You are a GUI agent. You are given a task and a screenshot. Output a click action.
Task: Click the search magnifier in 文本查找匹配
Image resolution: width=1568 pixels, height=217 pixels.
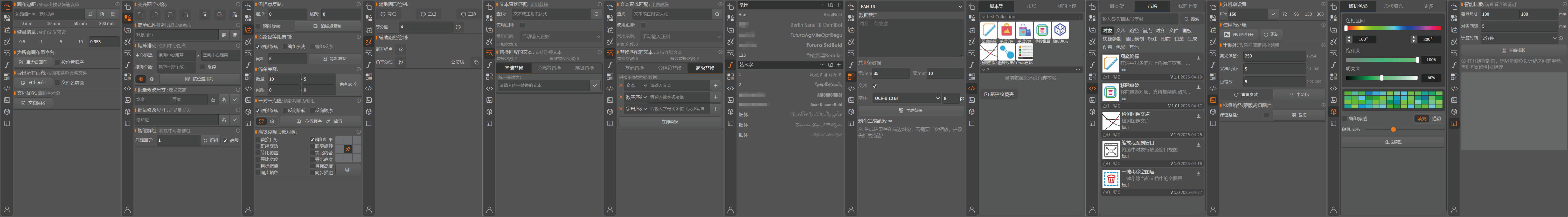[596, 14]
